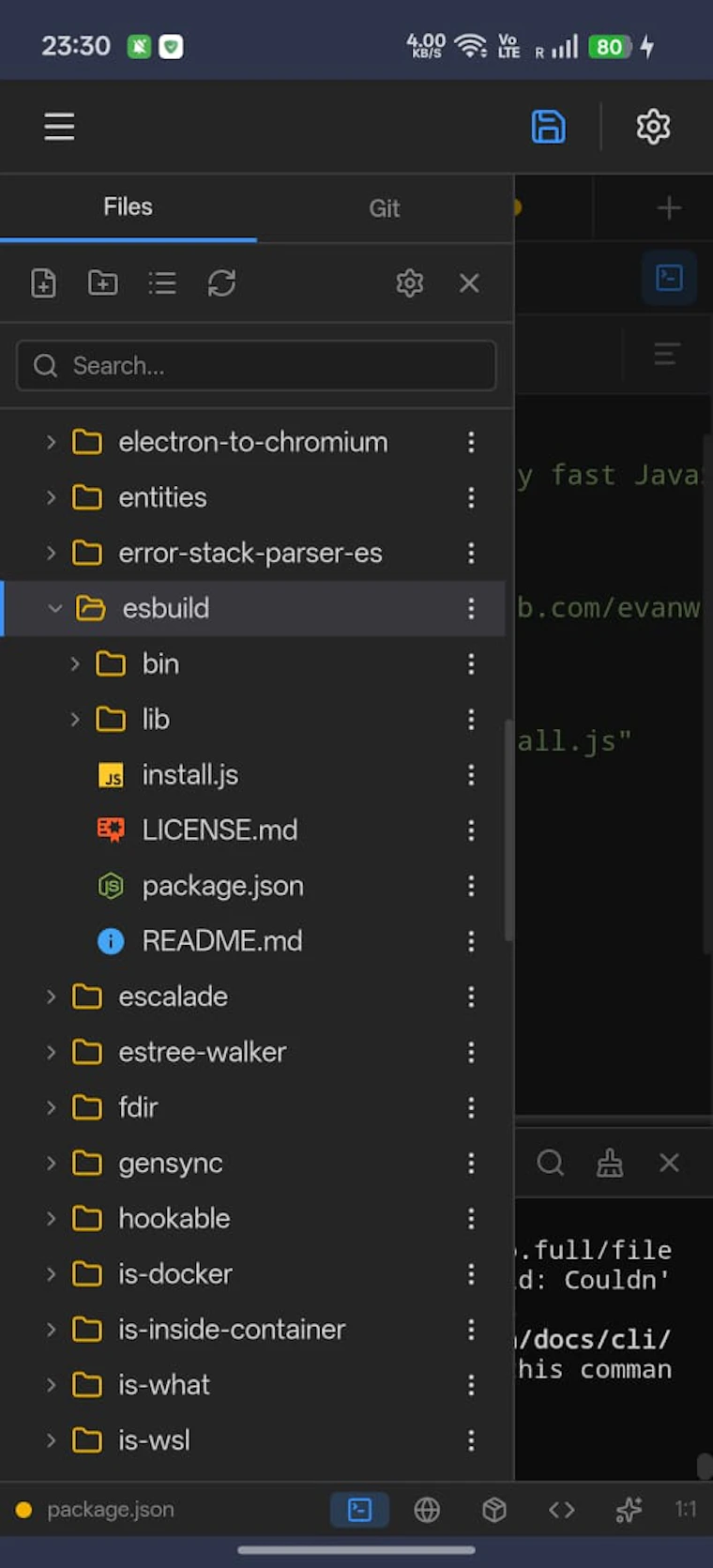Open options for LICENSE.md
713x1568 pixels.
(471, 830)
